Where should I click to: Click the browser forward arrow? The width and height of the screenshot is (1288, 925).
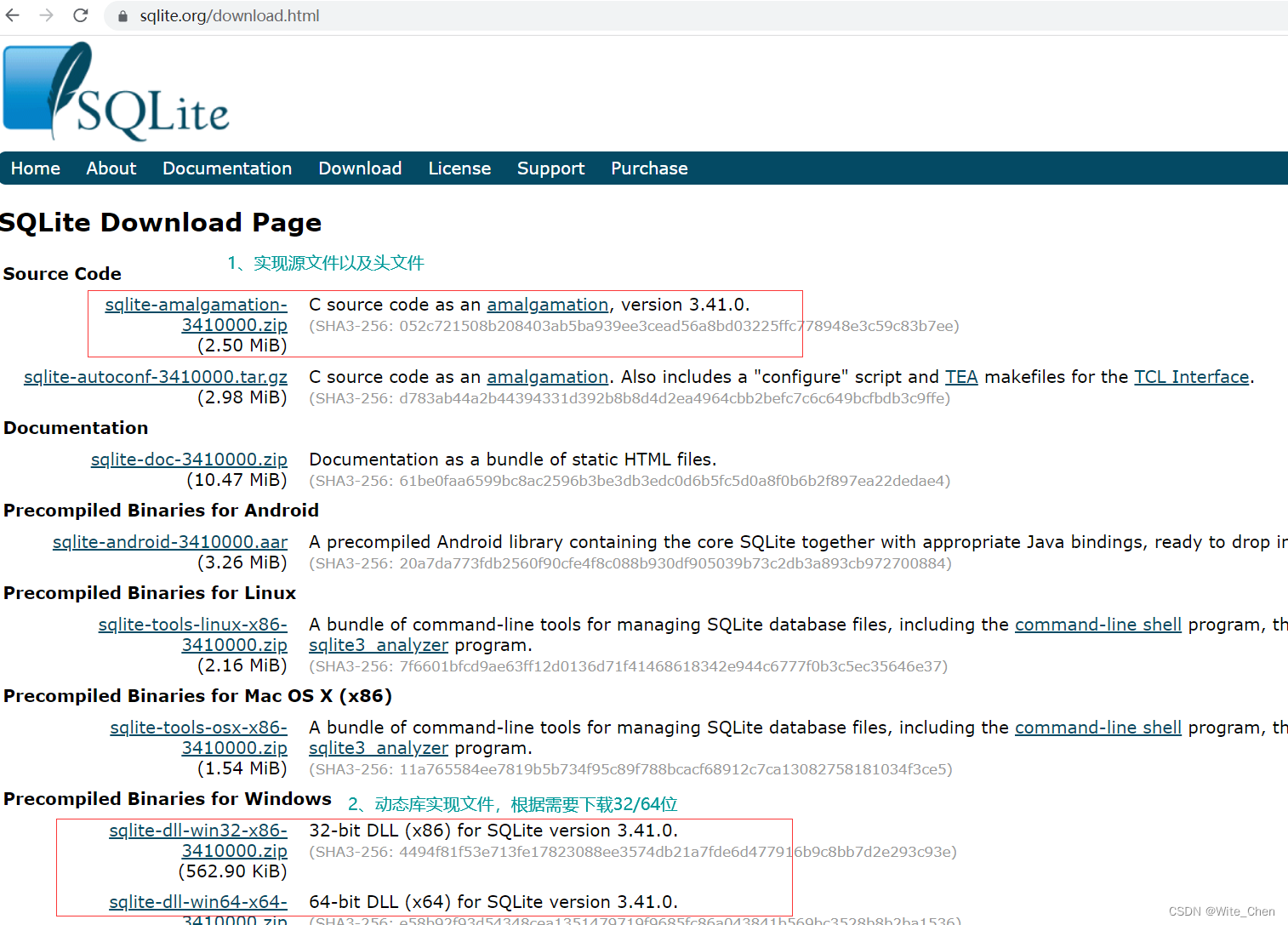pos(48,15)
